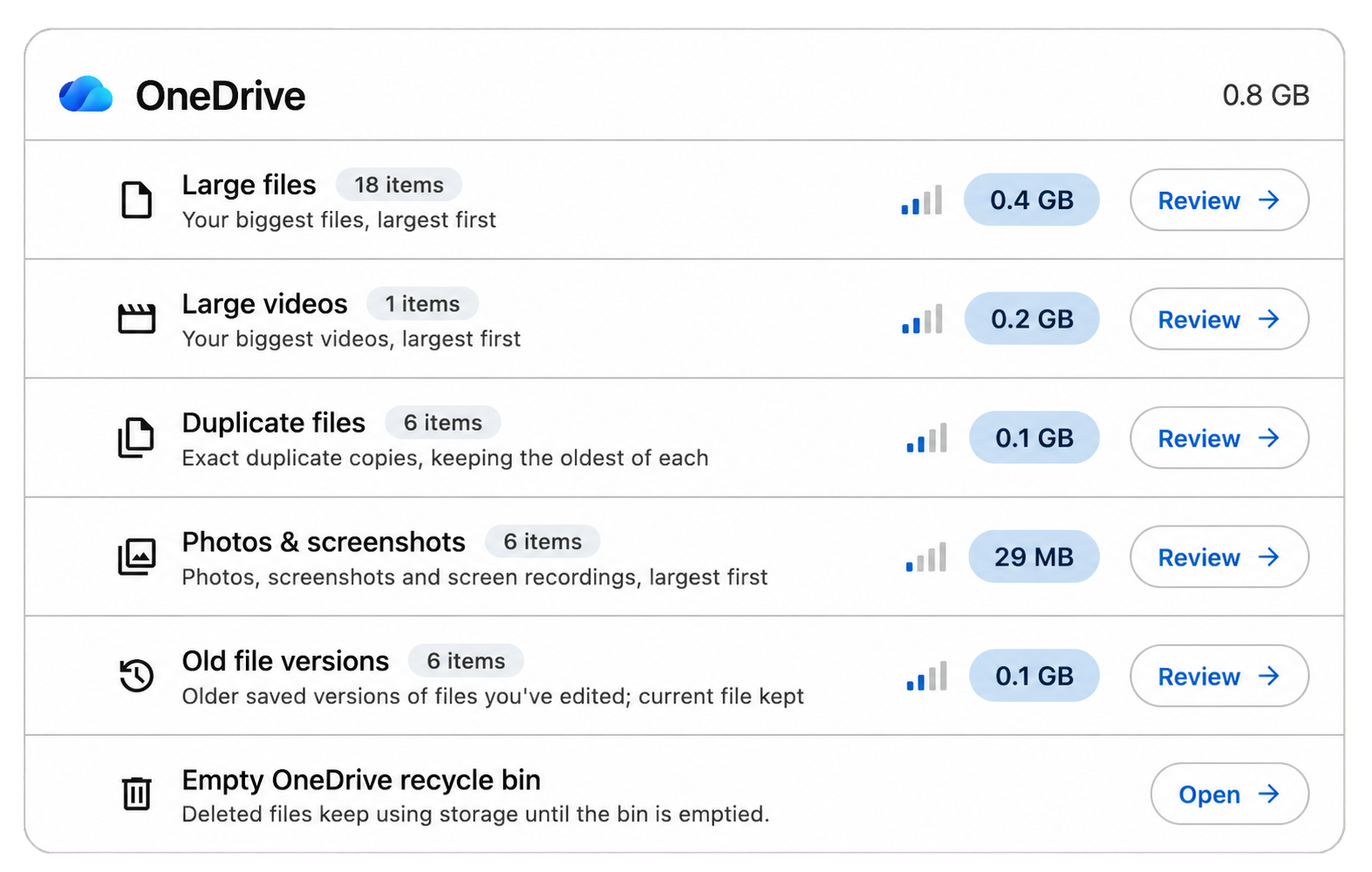Click the bar indicator in Large files row
This screenshot has height=872, width=1372.
(922, 200)
